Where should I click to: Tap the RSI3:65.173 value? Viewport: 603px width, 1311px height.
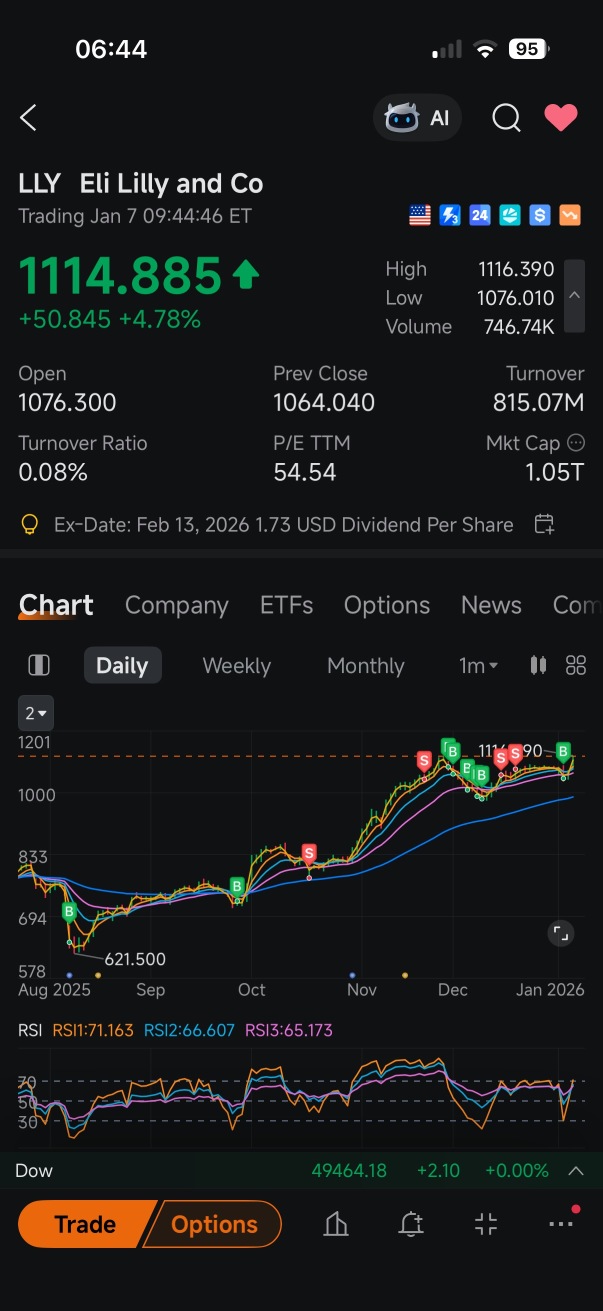pos(289,1030)
